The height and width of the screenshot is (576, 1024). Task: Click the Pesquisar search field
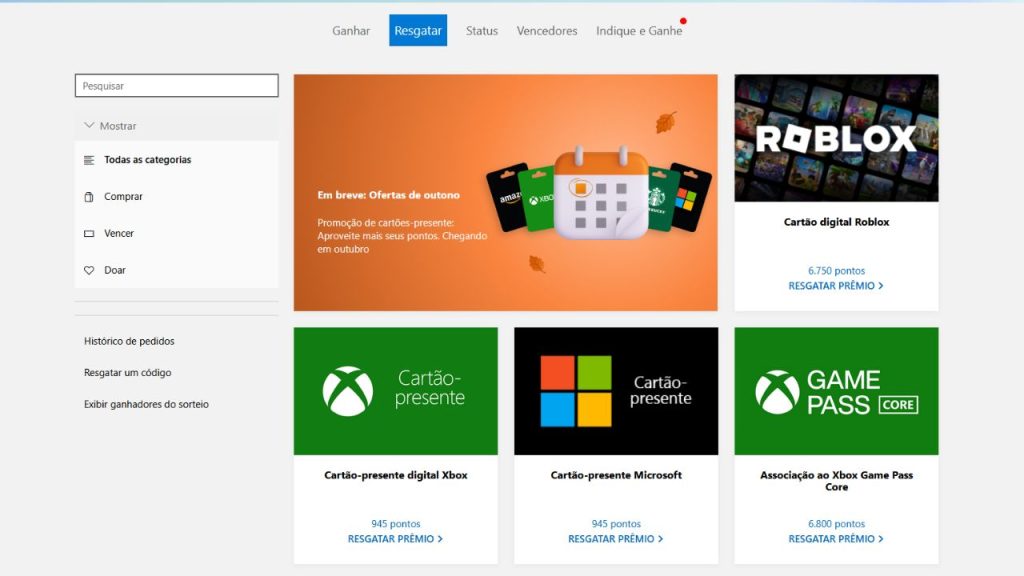(176, 86)
